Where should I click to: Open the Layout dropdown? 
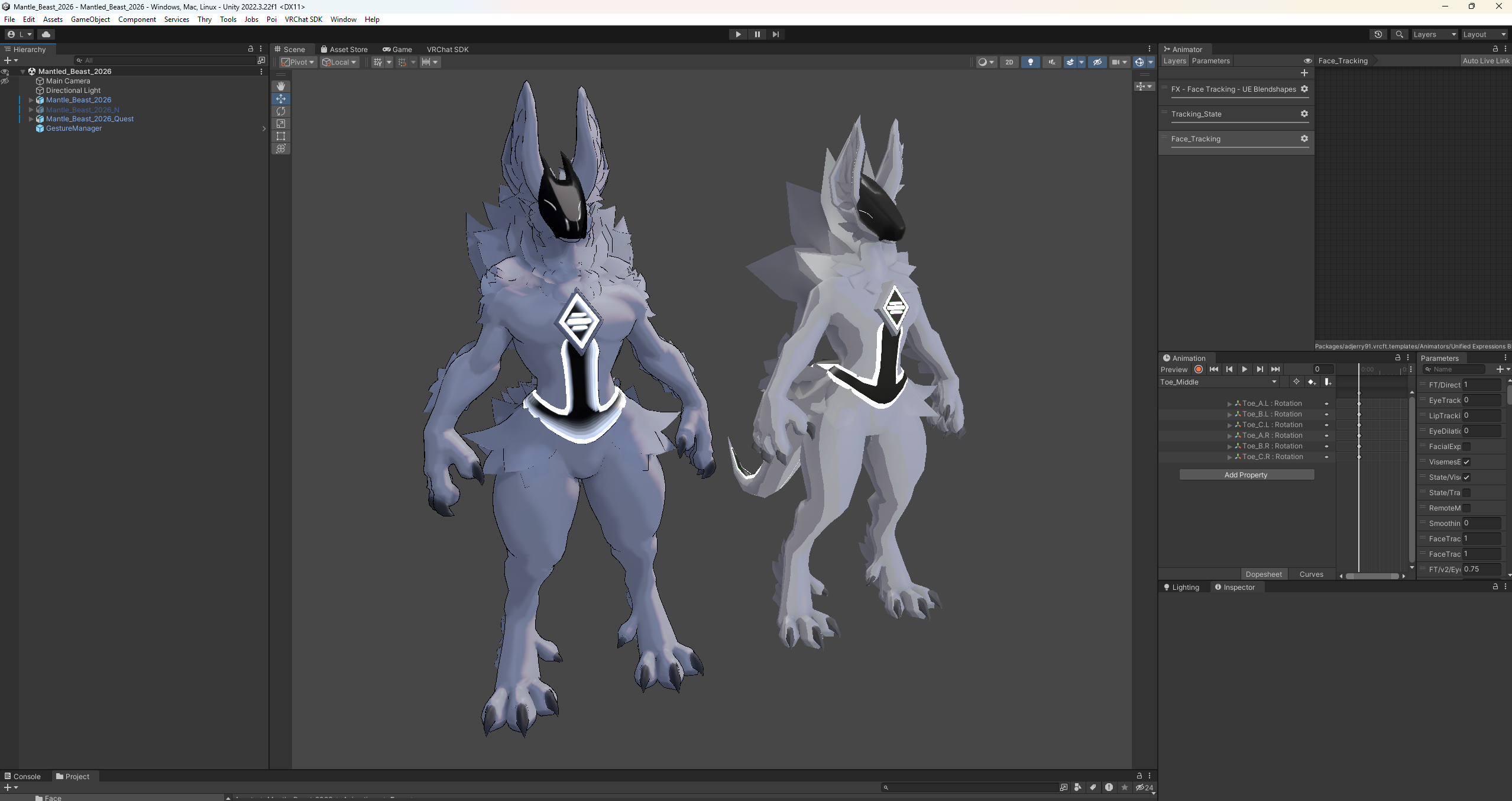(1484, 34)
